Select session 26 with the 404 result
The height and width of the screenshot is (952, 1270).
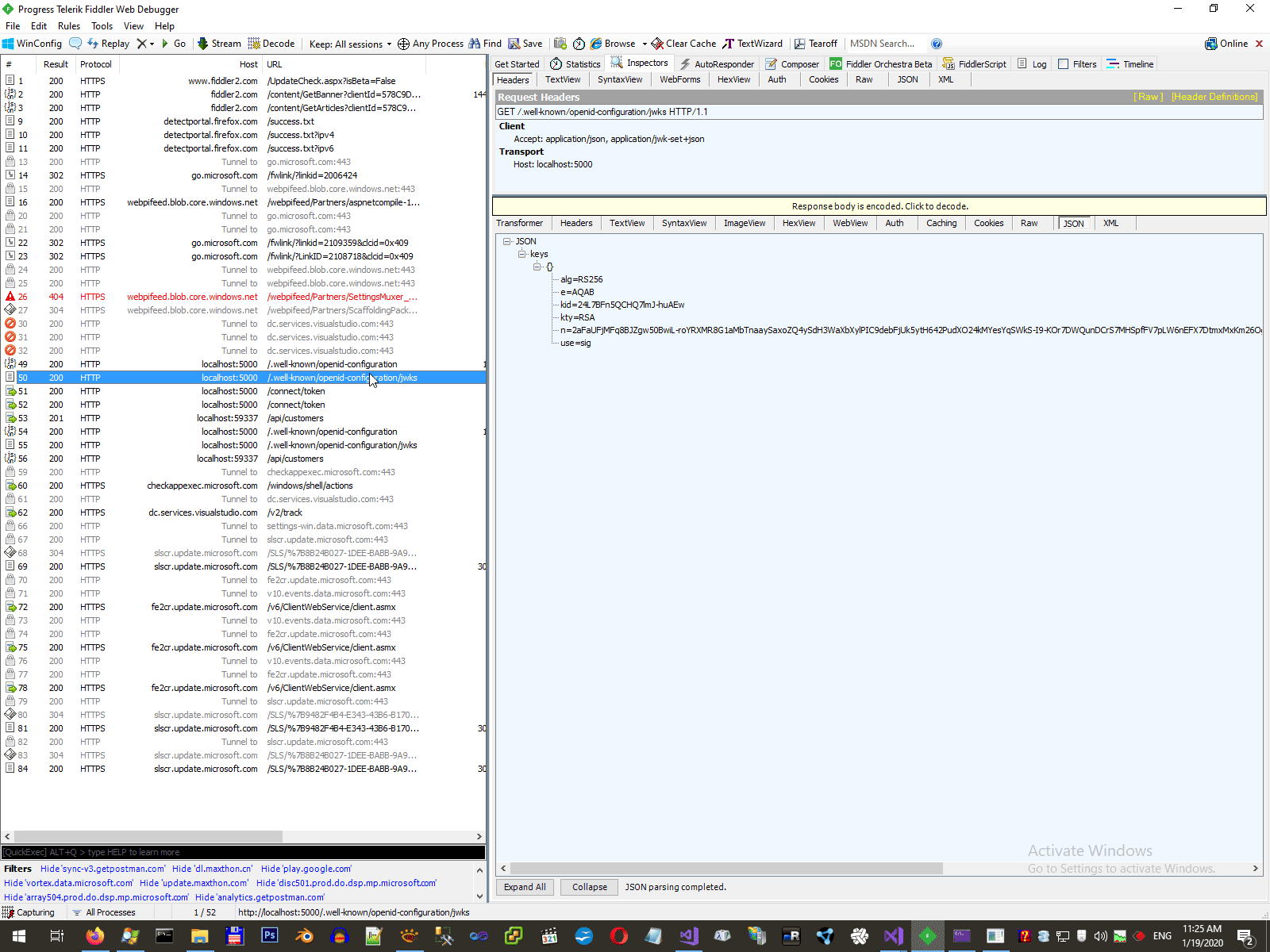[x=243, y=297]
